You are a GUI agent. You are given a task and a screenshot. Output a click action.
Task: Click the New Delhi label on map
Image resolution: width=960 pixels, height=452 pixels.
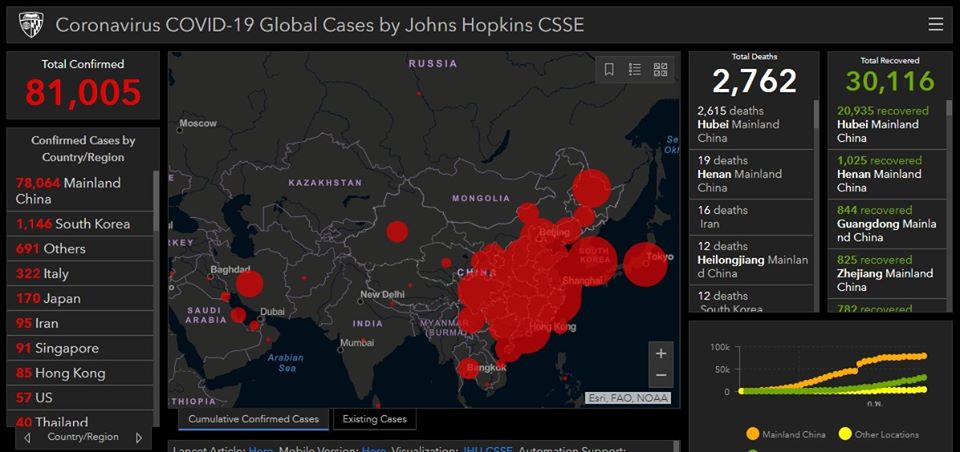pos(383,295)
